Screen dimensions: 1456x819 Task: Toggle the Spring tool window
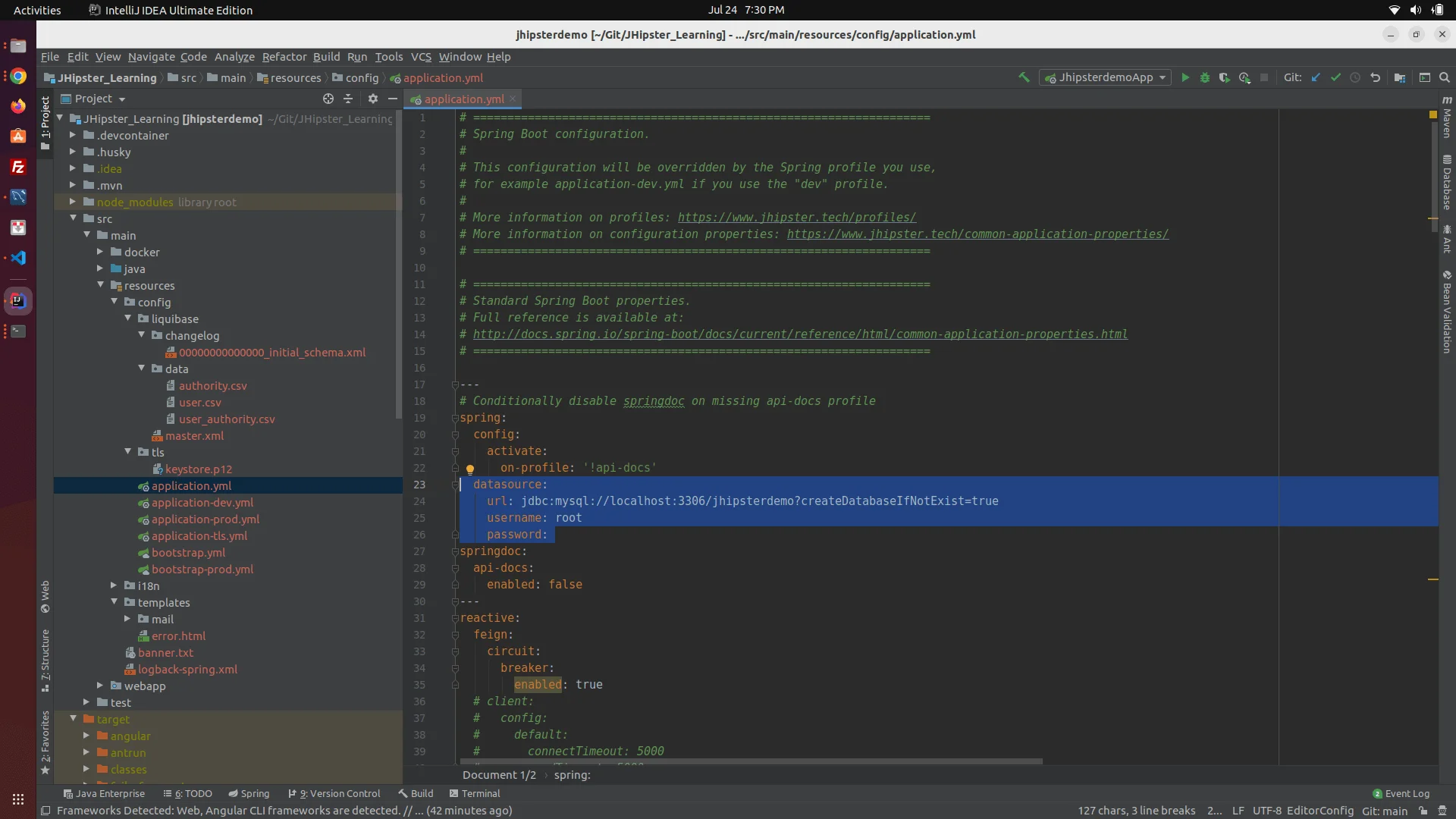(x=249, y=793)
